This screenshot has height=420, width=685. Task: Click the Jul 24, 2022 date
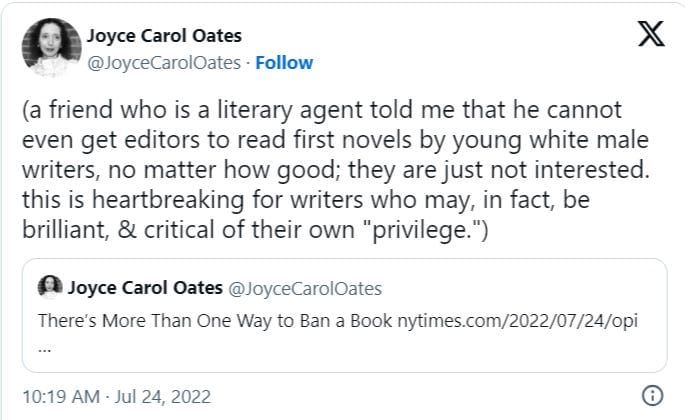163,397
